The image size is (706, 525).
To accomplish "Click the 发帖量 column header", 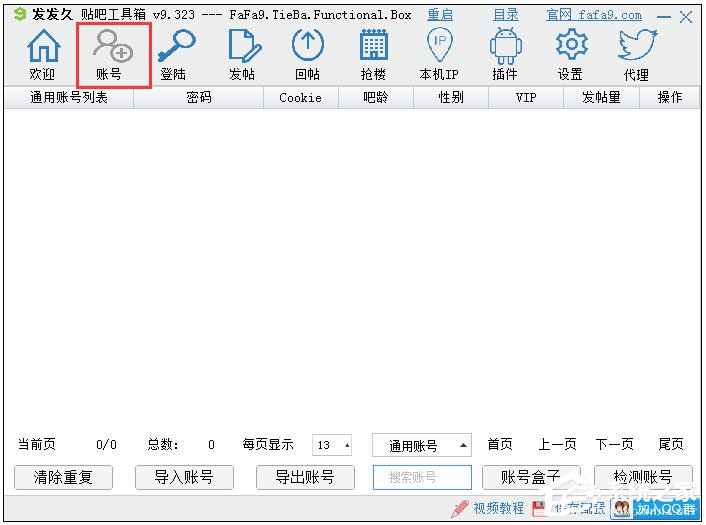I will pos(602,97).
